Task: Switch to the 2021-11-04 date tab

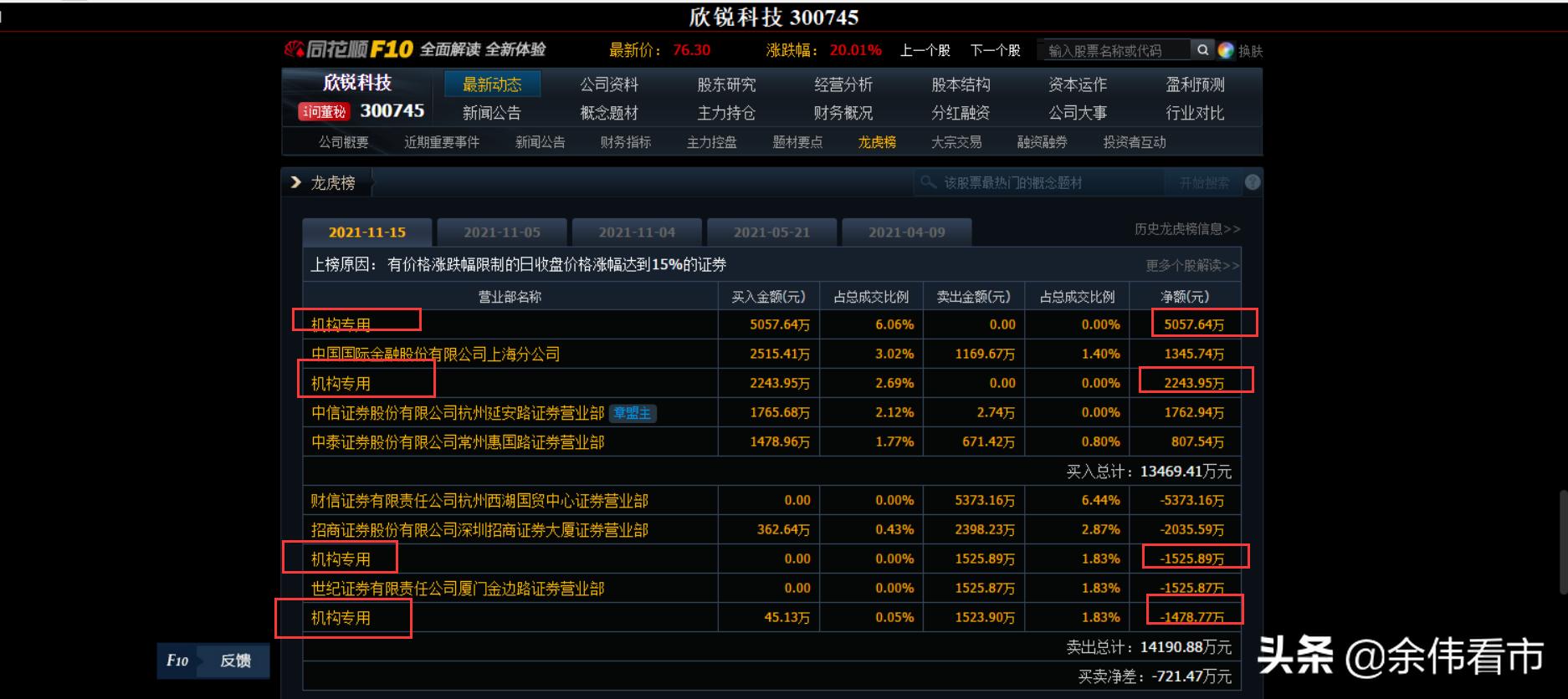Action: 637,232
